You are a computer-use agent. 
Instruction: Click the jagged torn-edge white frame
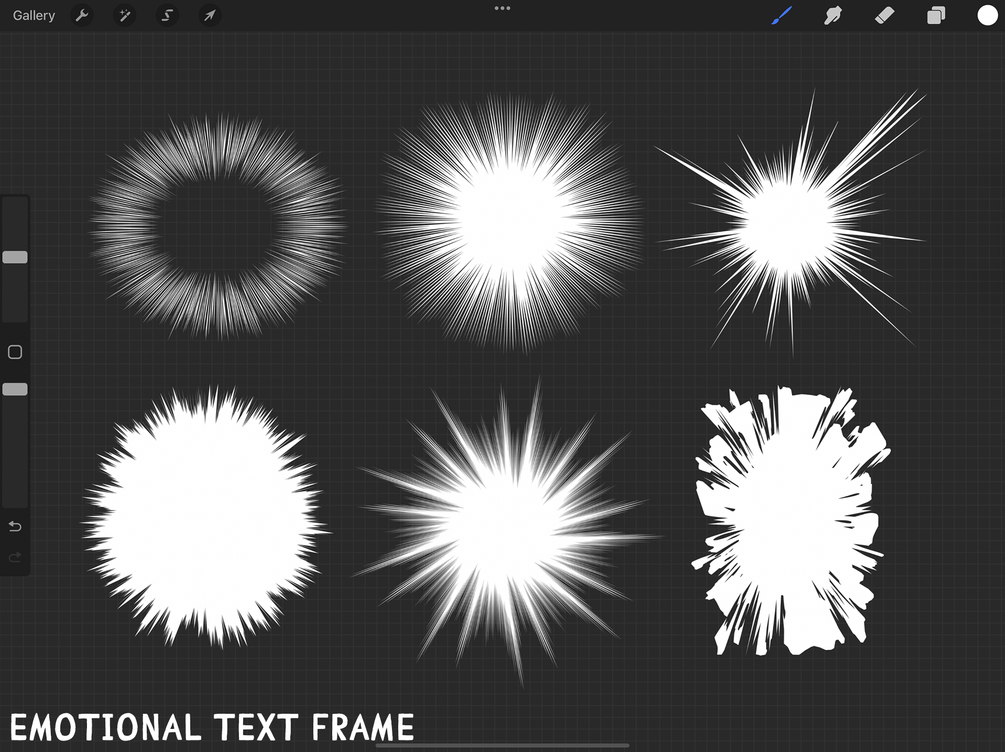click(x=791, y=521)
